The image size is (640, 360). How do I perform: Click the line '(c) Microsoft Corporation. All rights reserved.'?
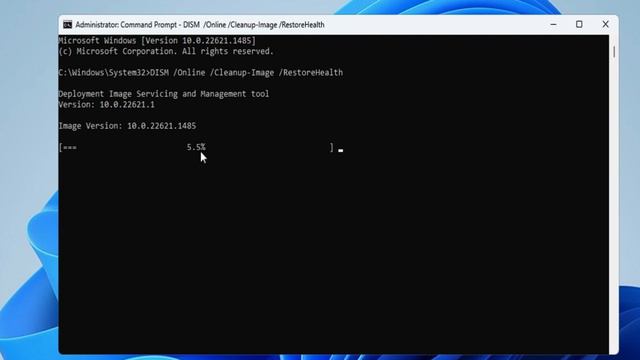[x=166, y=51]
